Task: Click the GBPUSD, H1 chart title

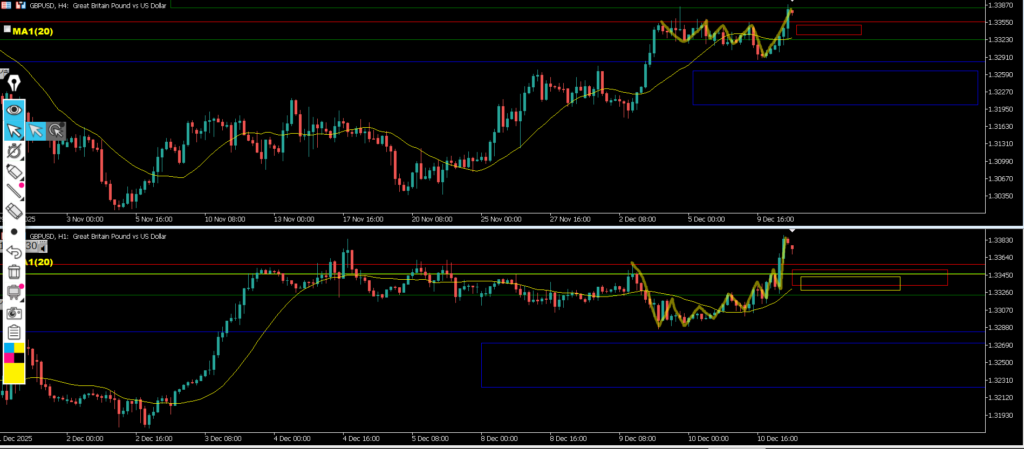Action: tap(83, 236)
